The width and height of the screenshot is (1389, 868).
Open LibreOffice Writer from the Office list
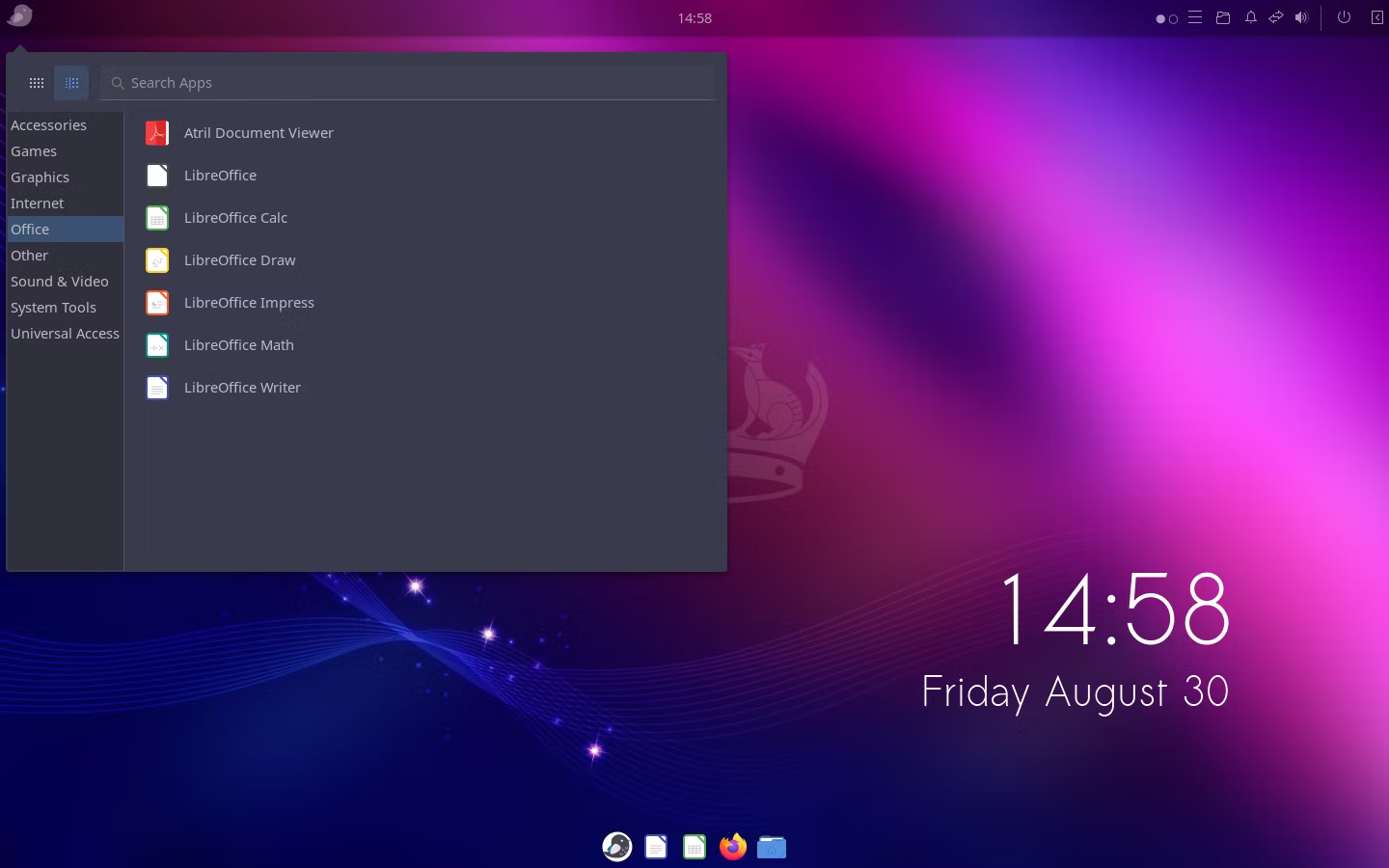tap(241, 388)
